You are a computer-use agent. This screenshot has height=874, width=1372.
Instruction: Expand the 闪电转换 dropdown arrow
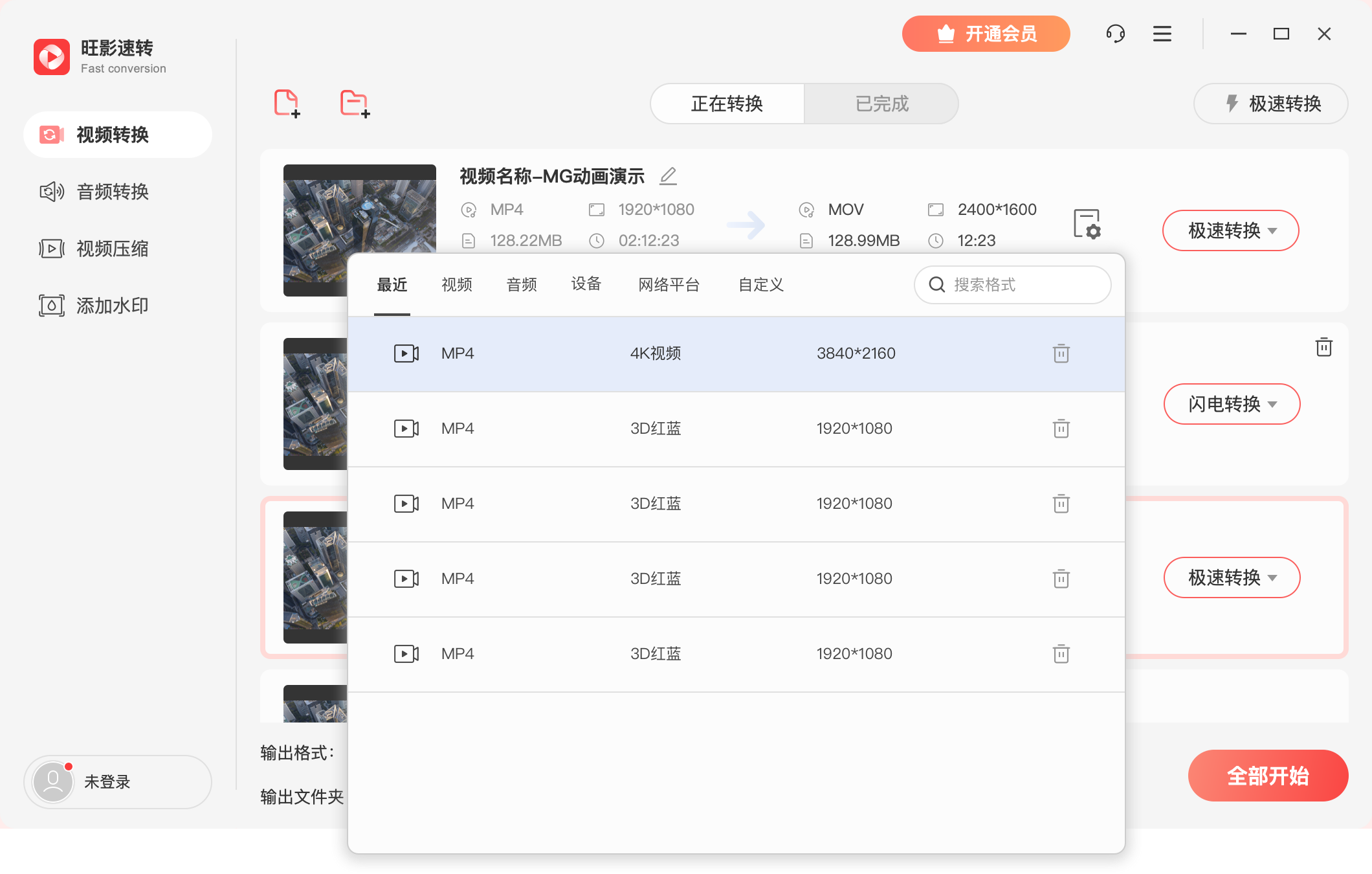[1272, 404]
